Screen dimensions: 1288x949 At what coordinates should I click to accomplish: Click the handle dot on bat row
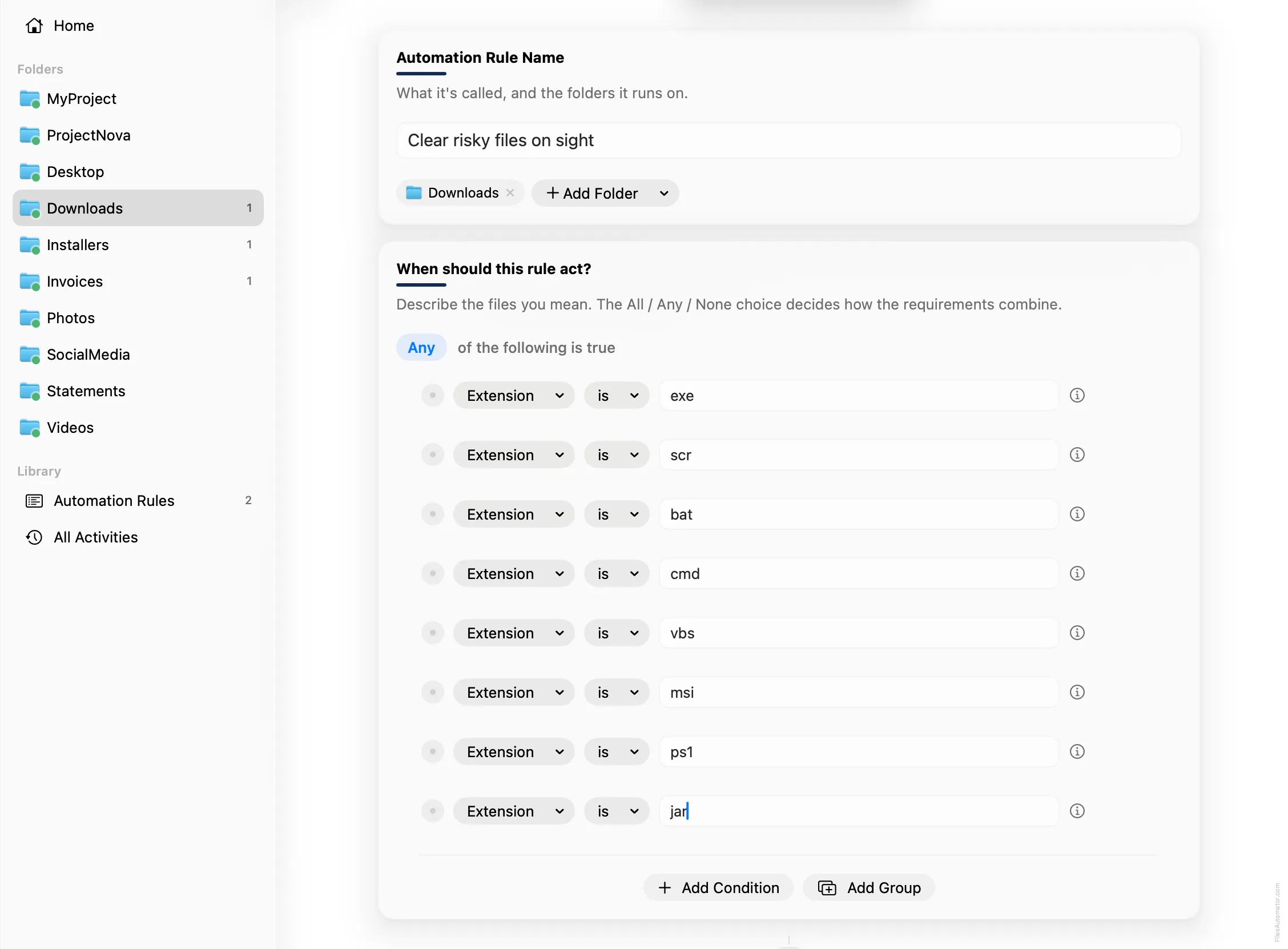tap(432, 513)
